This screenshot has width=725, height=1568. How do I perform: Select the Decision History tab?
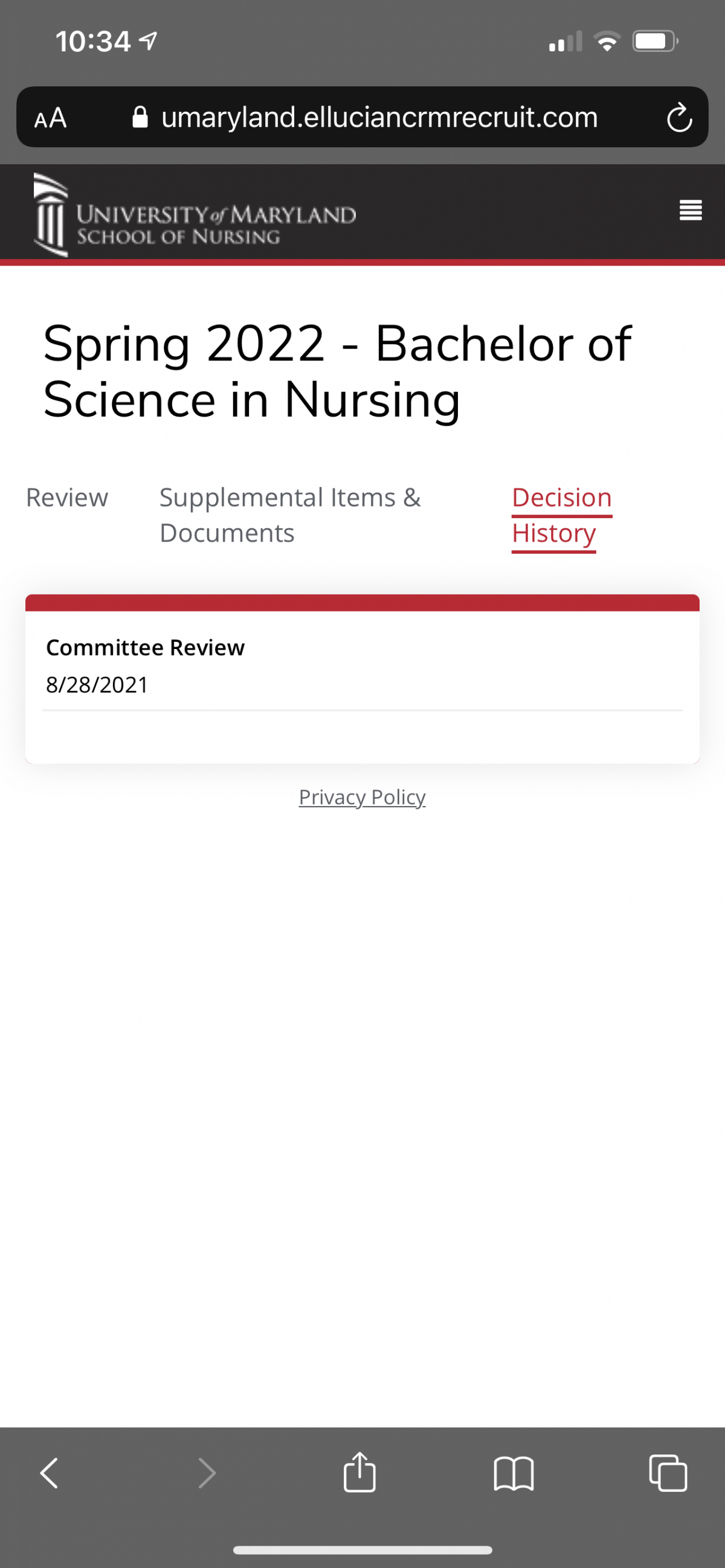(562, 516)
